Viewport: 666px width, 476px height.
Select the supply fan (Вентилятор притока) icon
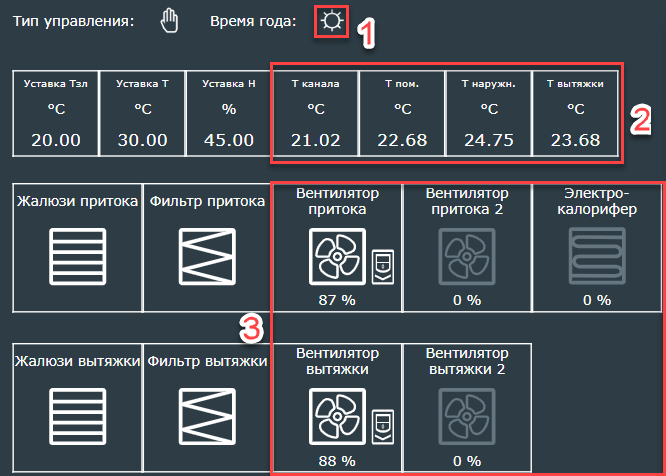337,257
